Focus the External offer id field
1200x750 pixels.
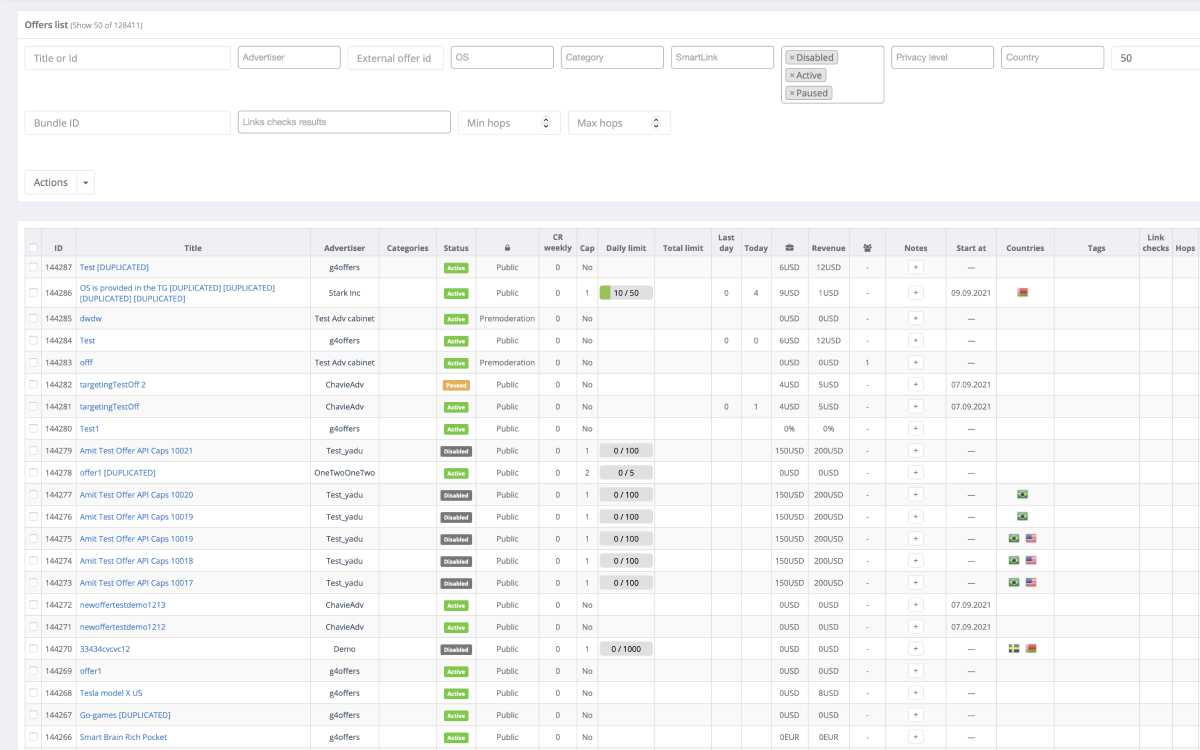pos(396,58)
